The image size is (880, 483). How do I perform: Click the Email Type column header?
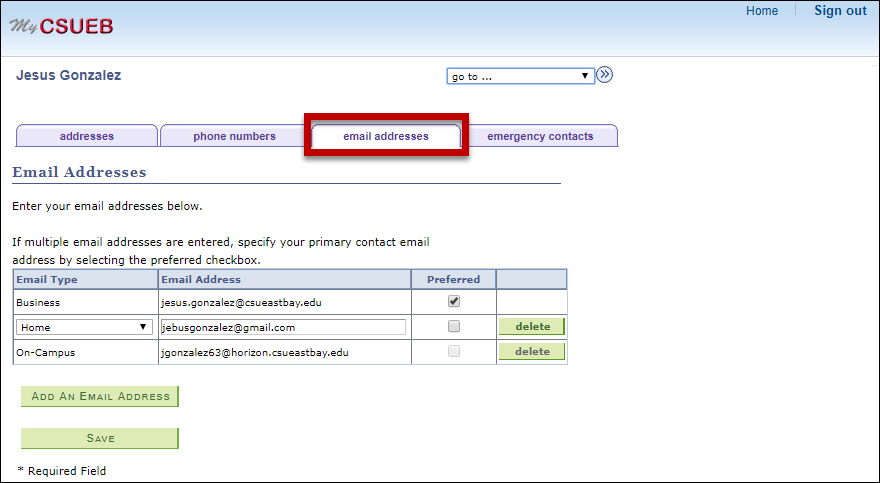[85, 279]
